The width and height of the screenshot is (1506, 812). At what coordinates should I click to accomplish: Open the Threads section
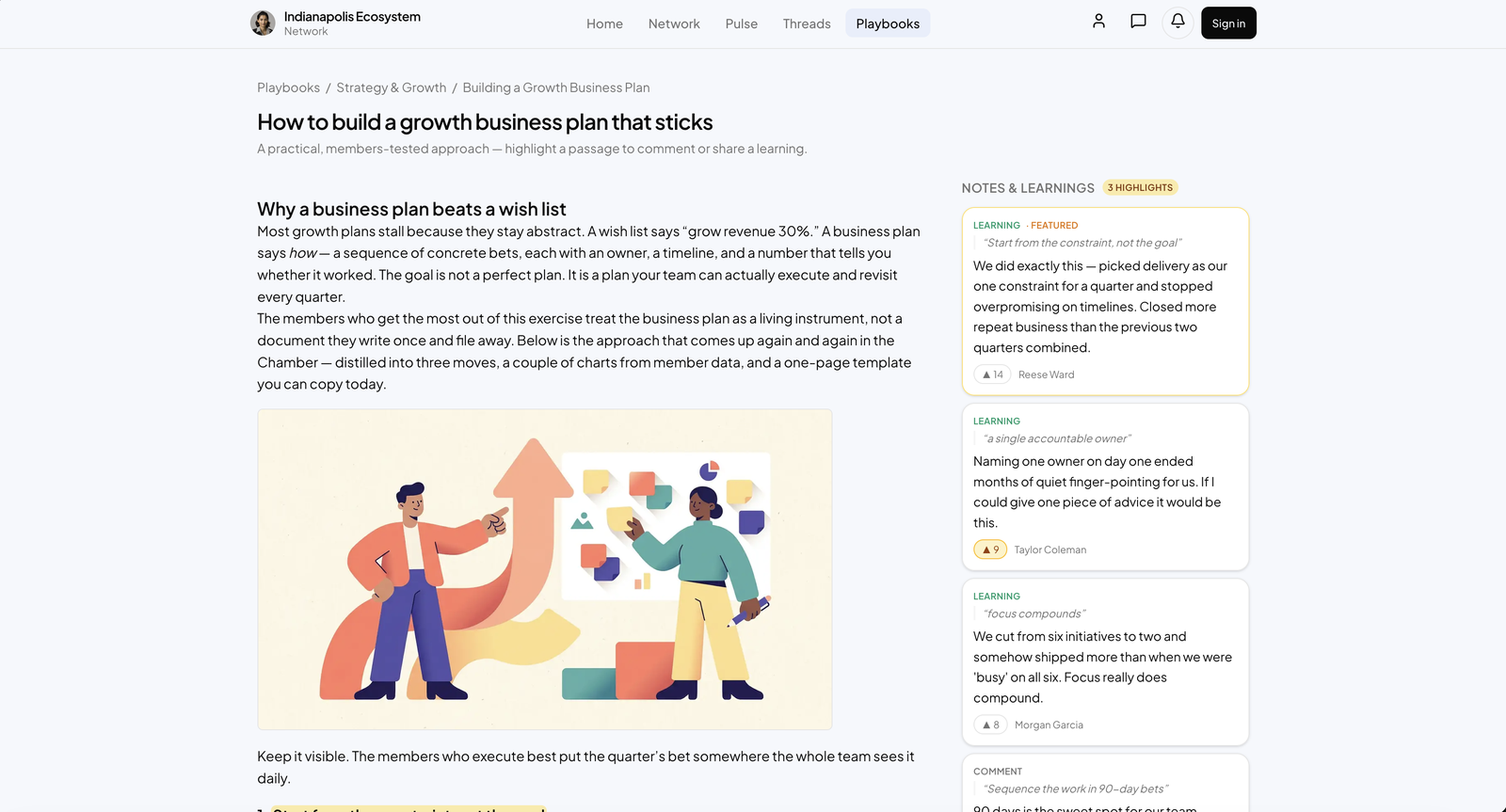coord(807,24)
